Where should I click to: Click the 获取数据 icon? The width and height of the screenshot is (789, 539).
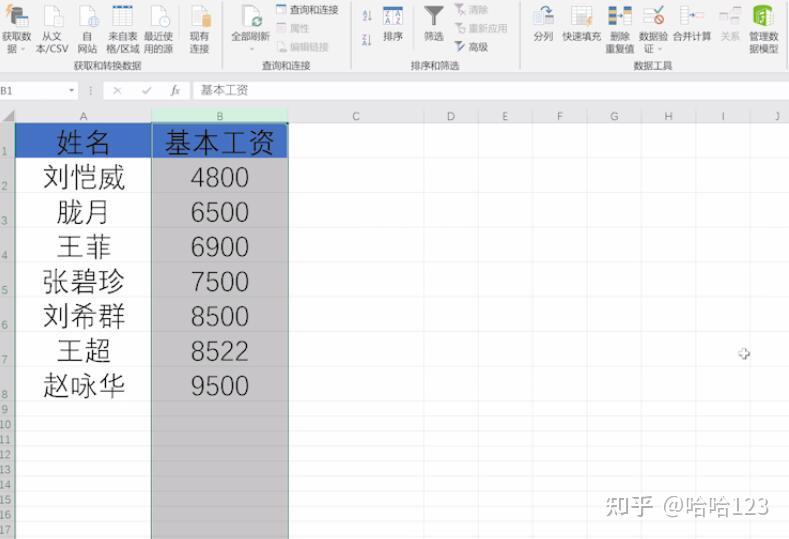(16, 17)
